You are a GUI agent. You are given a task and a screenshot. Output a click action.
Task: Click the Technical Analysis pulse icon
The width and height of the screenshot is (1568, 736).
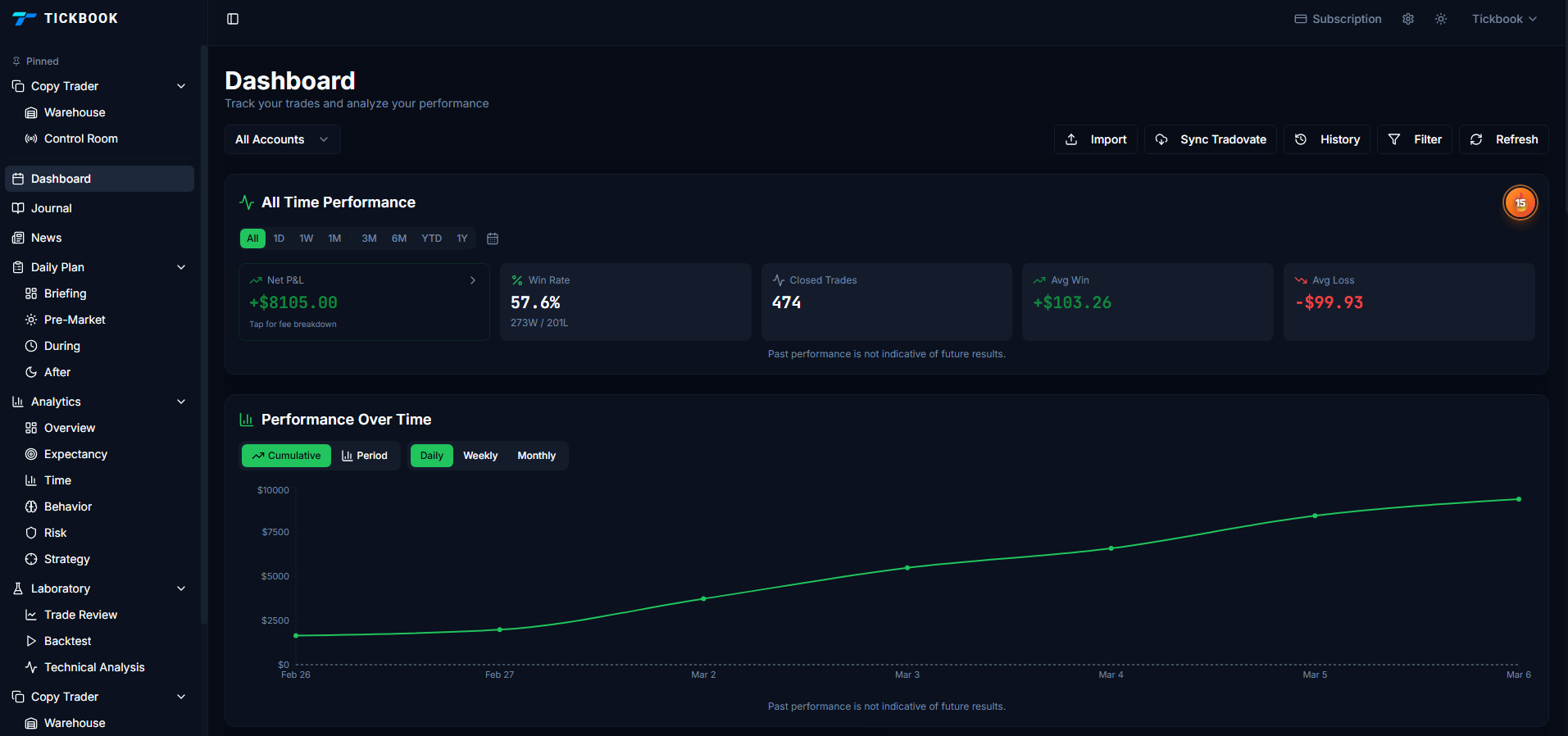click(x=31, y=667)
